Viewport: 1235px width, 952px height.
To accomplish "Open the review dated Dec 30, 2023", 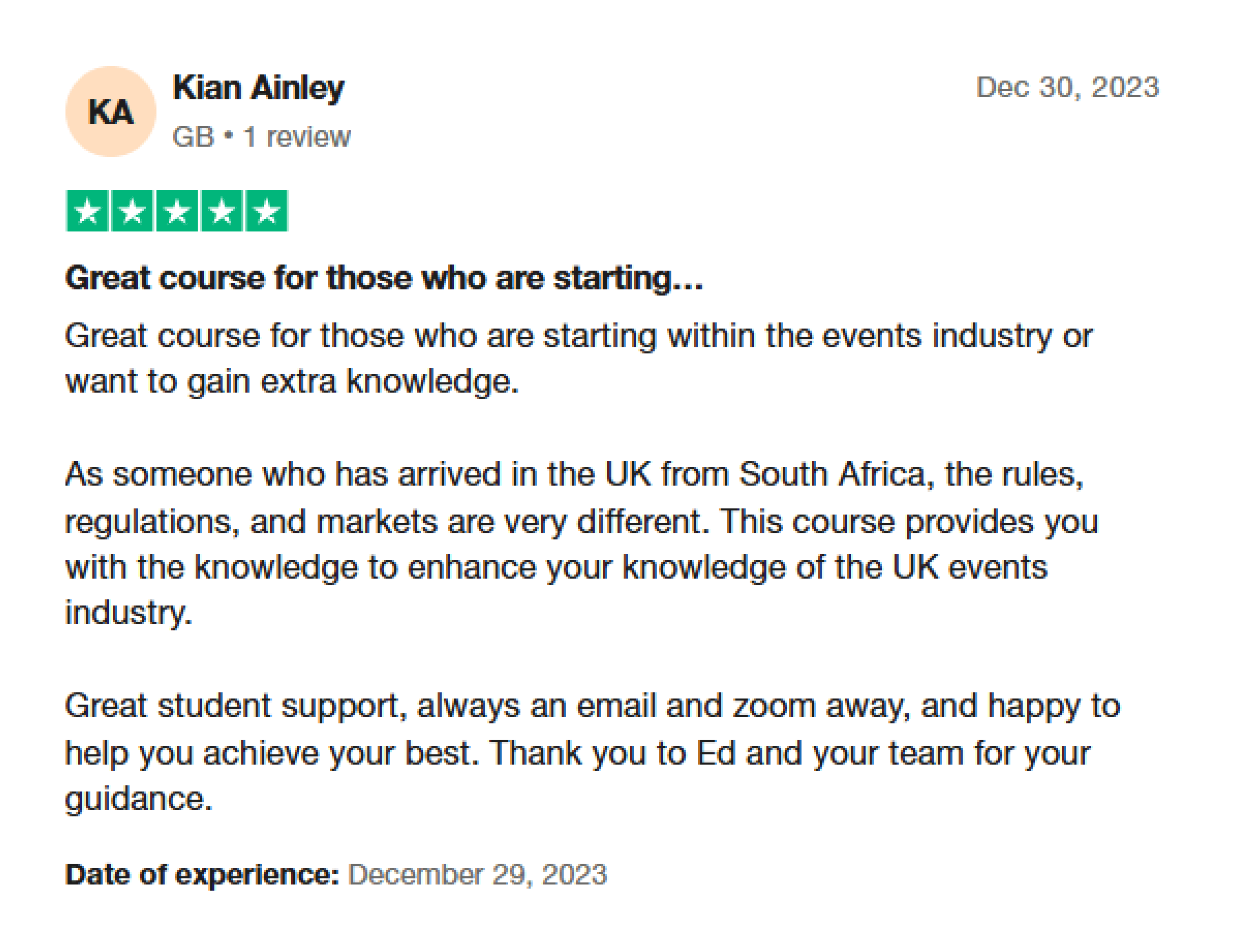I will click(1068, 87).
